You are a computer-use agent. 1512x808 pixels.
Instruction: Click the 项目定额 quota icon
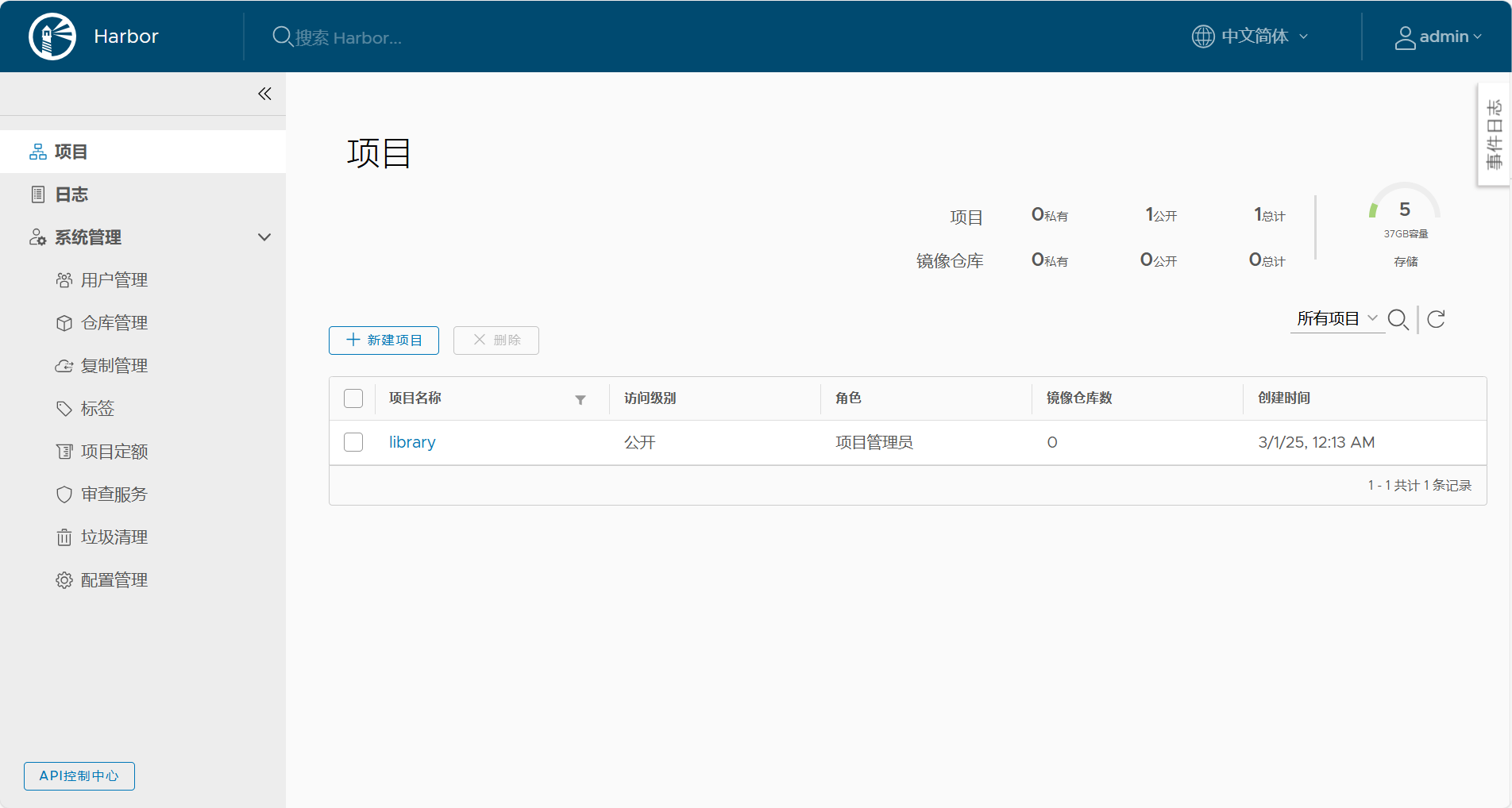(x=64, y=452)
